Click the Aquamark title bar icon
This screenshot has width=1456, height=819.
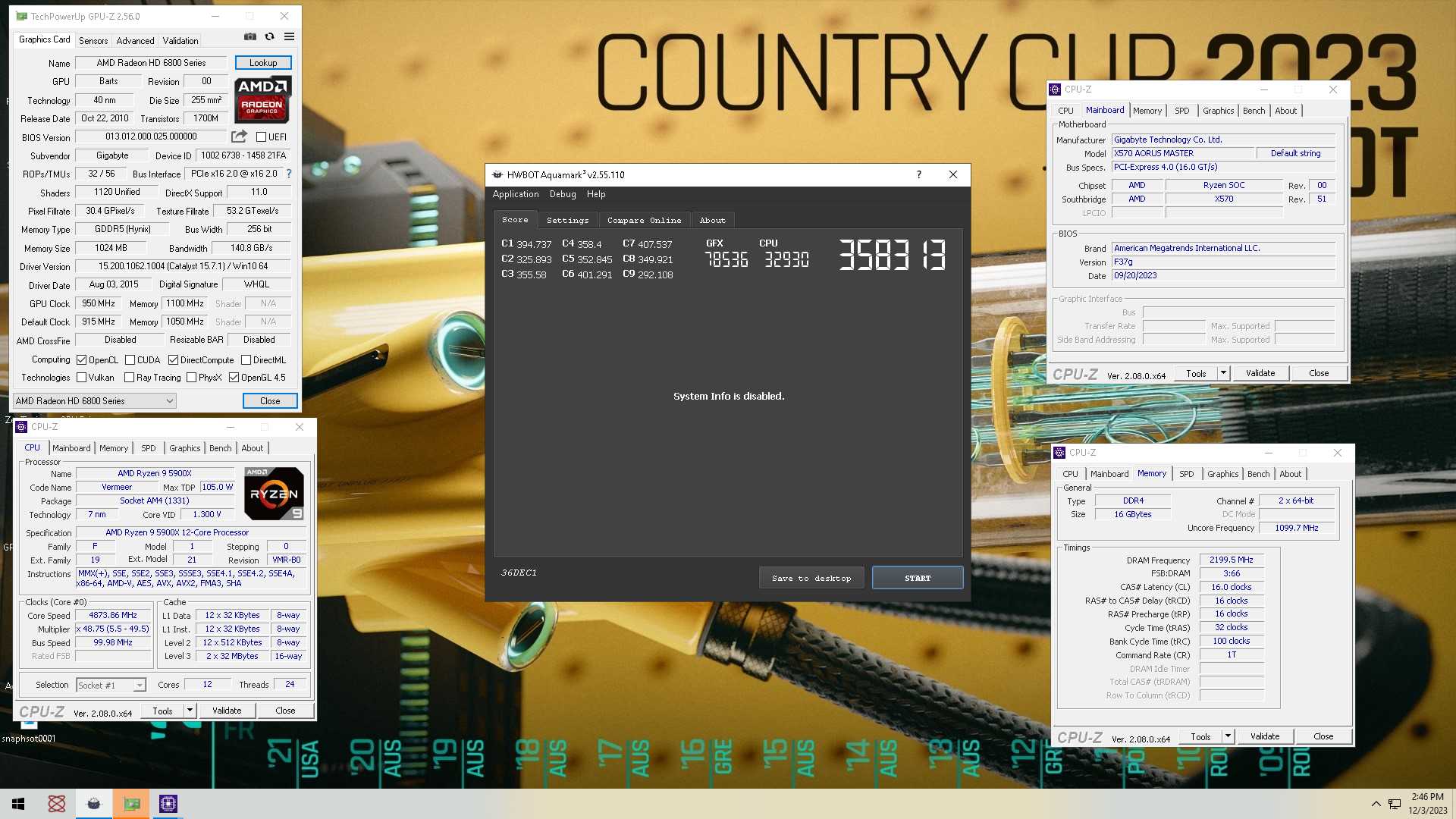click(497, 174)
